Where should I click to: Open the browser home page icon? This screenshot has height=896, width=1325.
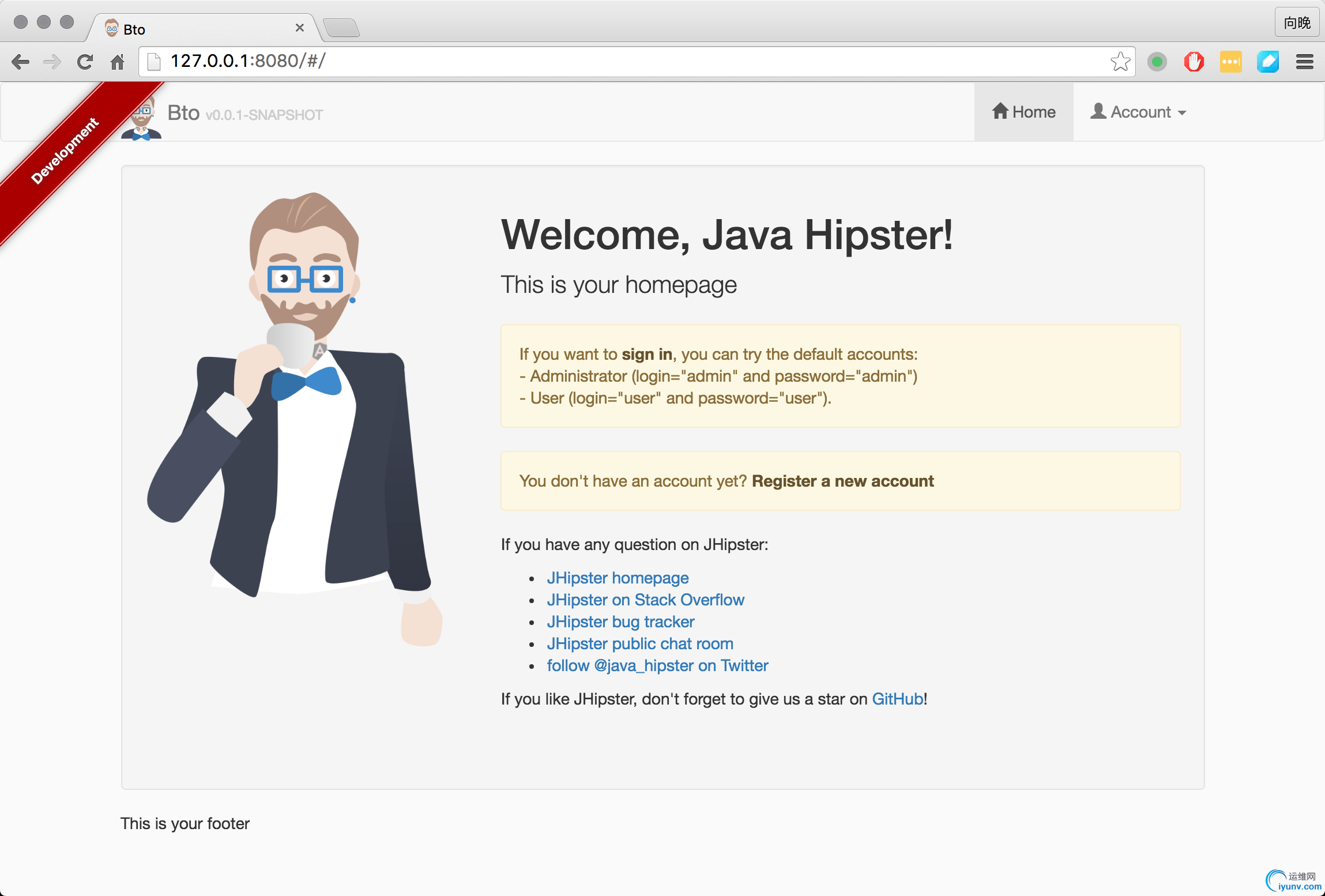tap(118, 62)
